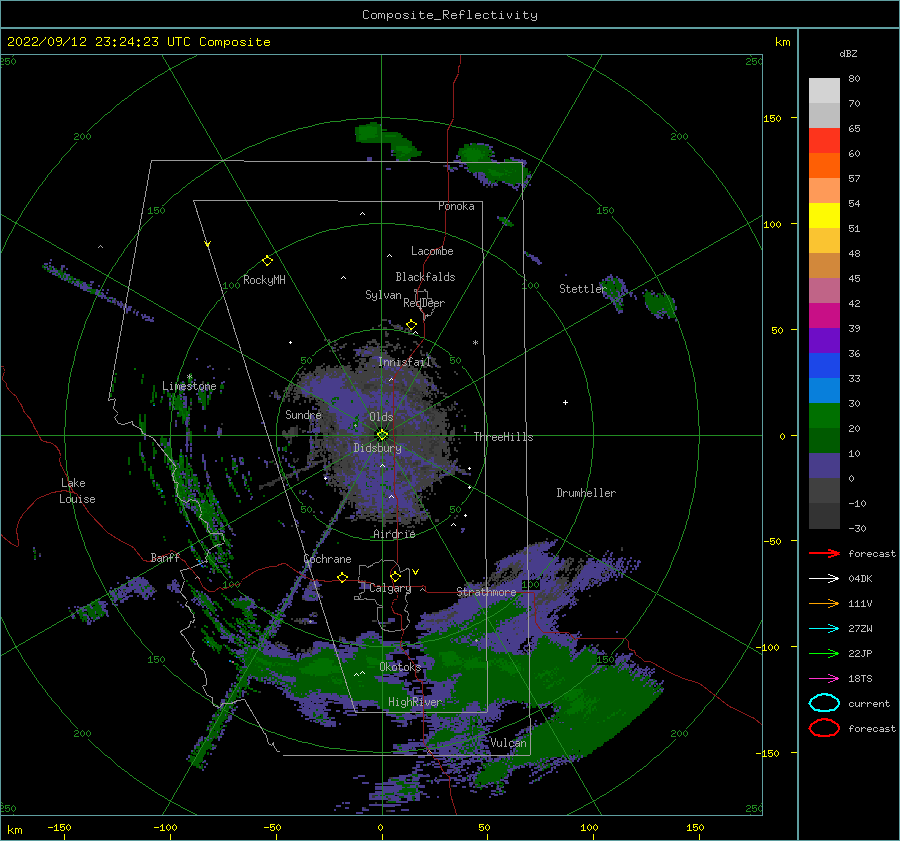Choose the magenta 18TS arrow legend icon

click(x=824, y=679)
